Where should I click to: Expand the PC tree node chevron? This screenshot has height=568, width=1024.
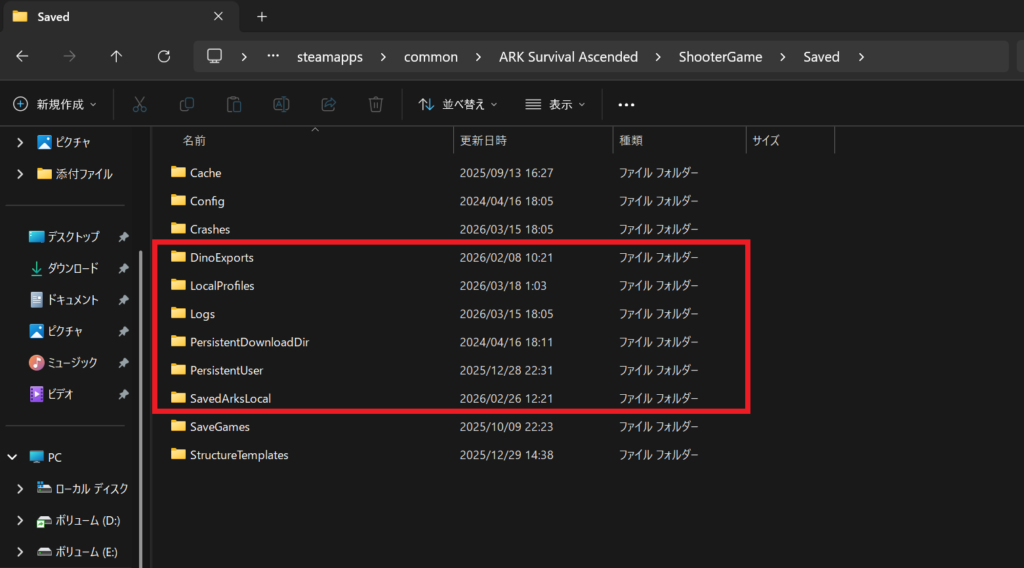[13, 457]
